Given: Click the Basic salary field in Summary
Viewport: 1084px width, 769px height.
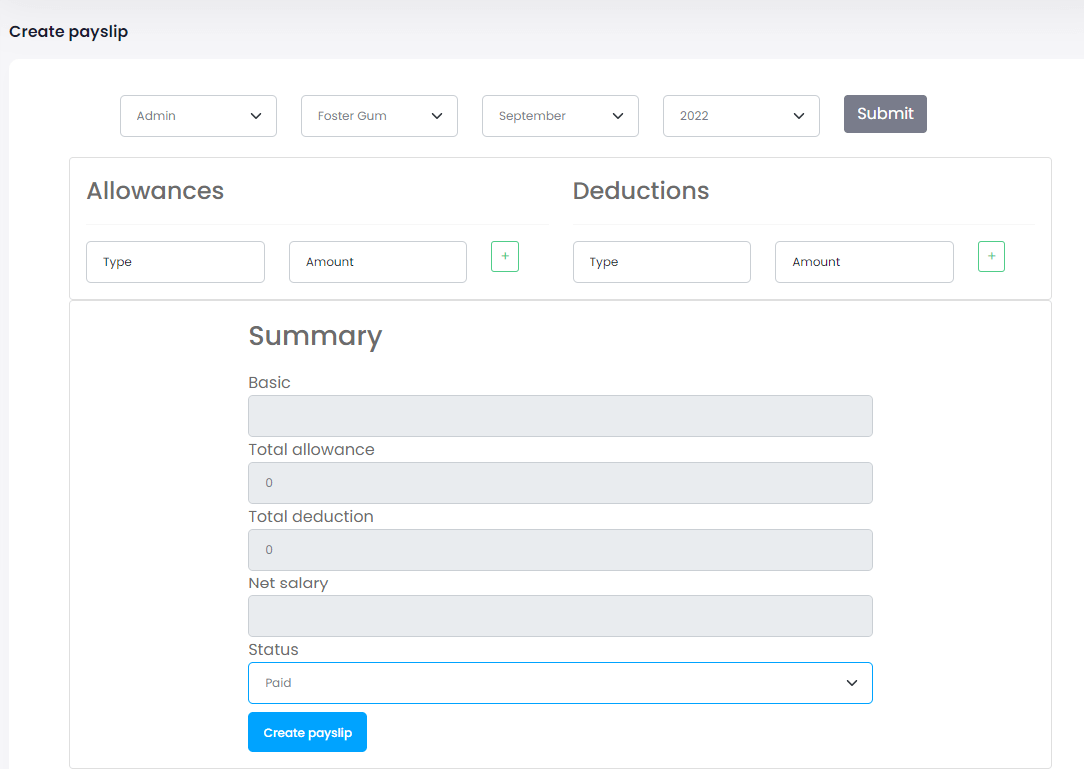Looking at the screenshot, I should (560, 416).
